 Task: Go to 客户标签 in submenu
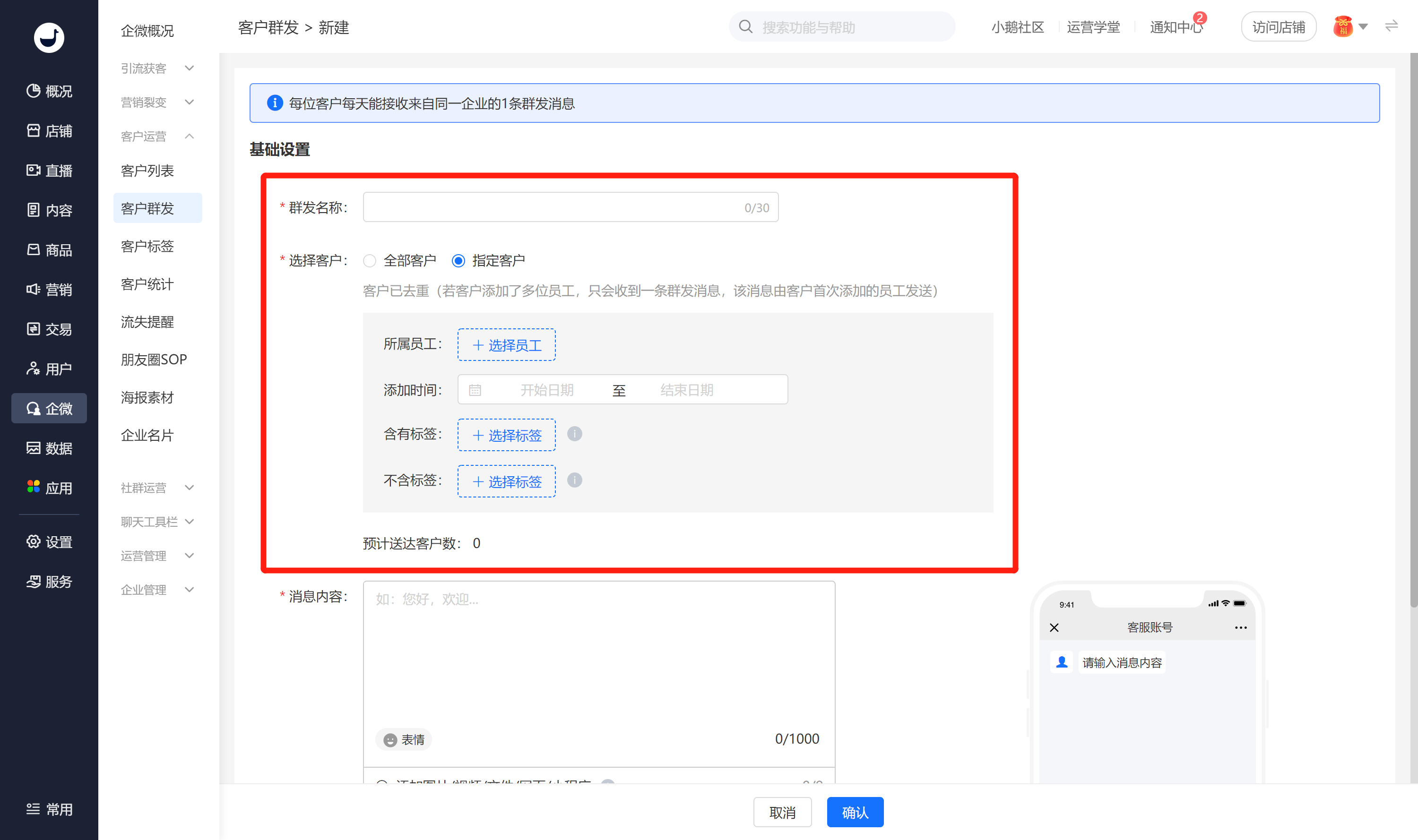147,246
